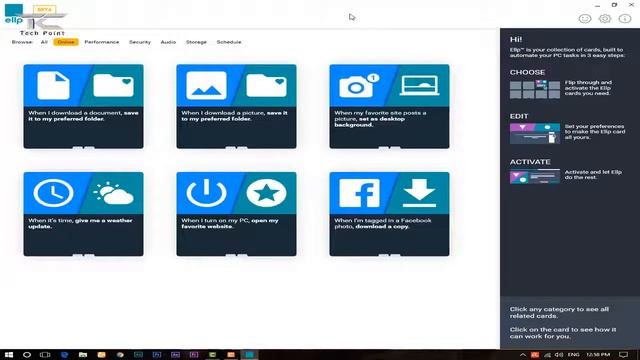Click the star favorite website icon
This screenshot has width=640, height=360.
point(267,193)
